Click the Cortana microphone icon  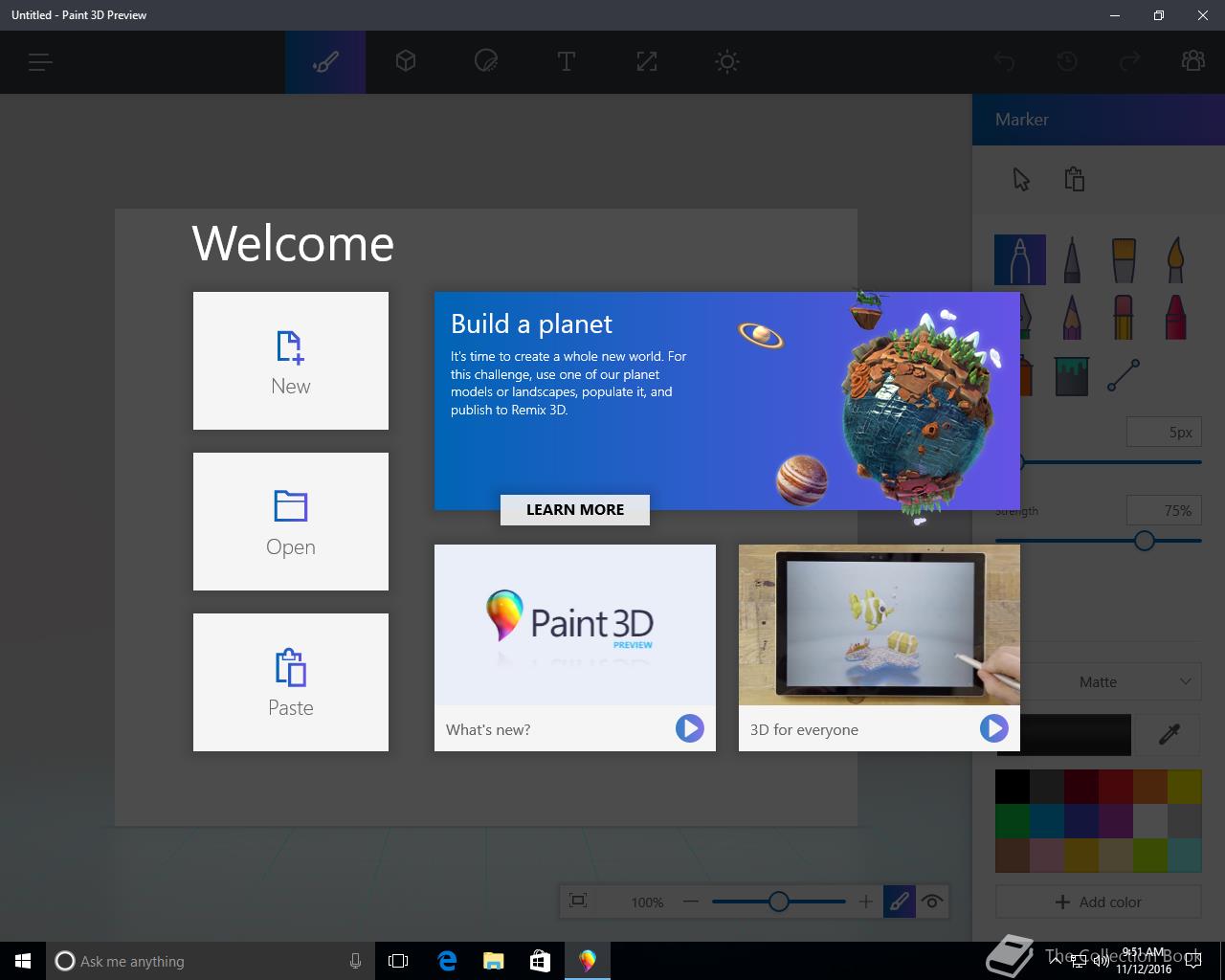click(x=355, y=961)
